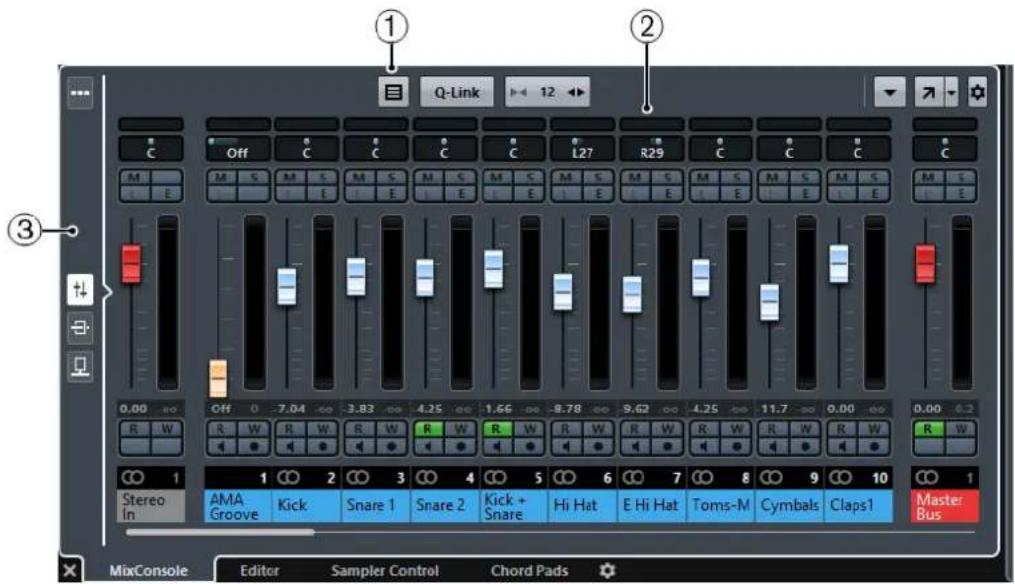Select the Kick channel name label

(x=307, y=506)
